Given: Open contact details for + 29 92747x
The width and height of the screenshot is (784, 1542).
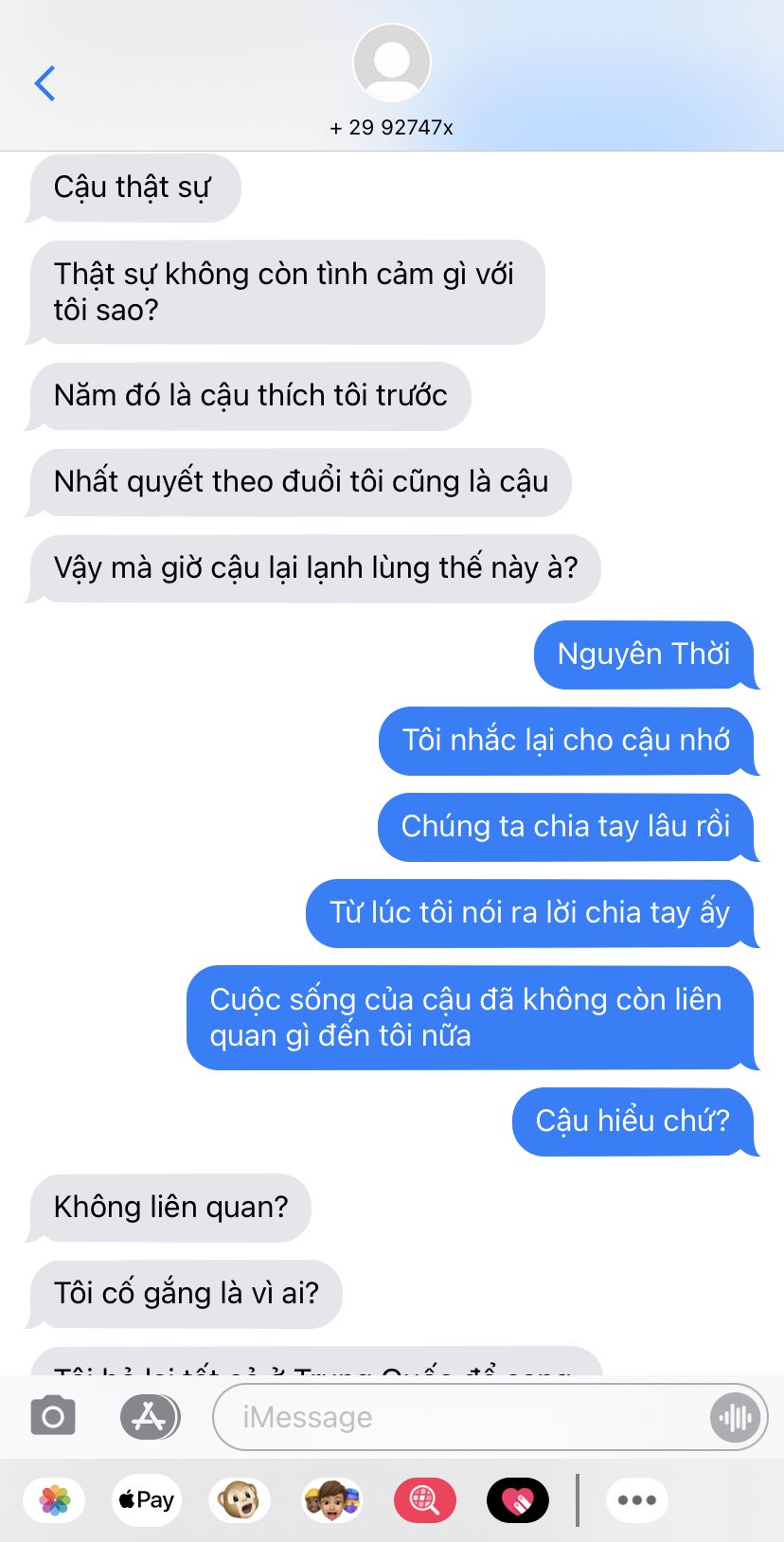Looking at the screenshot, I should (392, 127).
